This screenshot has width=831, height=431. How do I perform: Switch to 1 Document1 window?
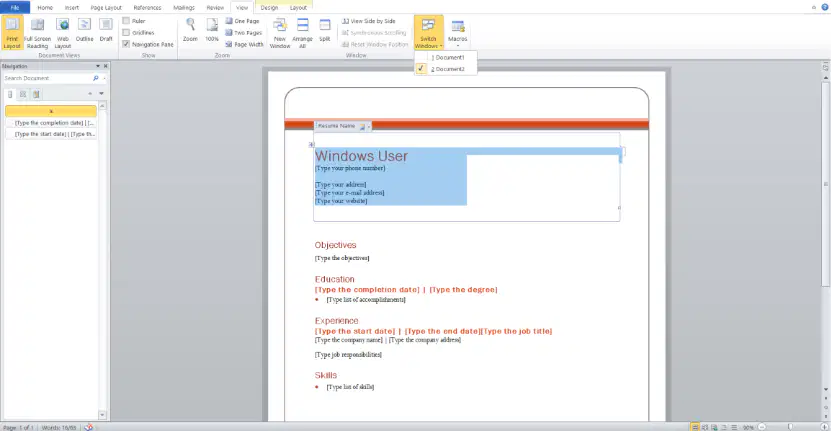pos(448,57)
